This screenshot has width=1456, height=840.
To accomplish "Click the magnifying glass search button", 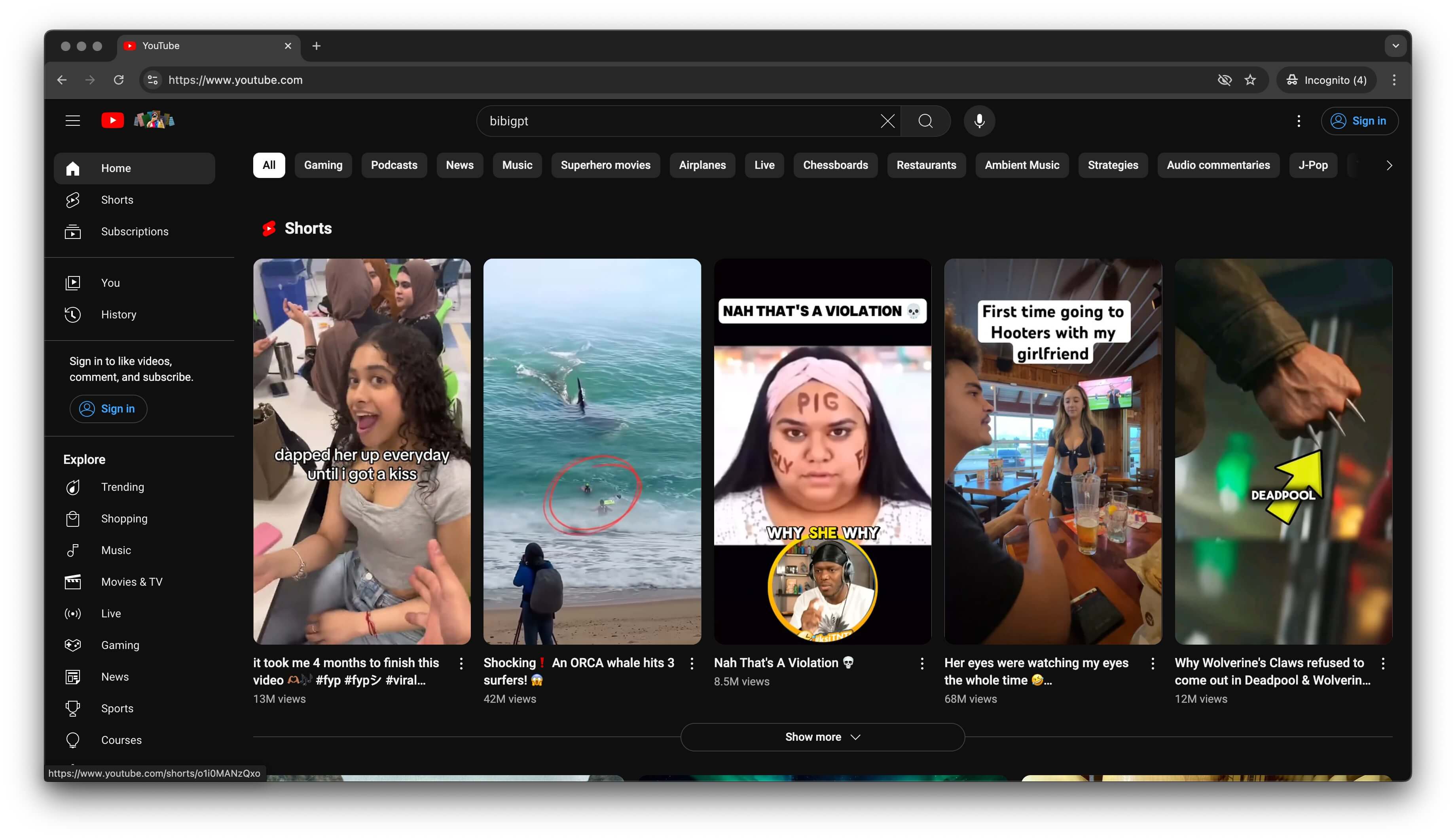I will pyautogui.click(x=925, y=121).
